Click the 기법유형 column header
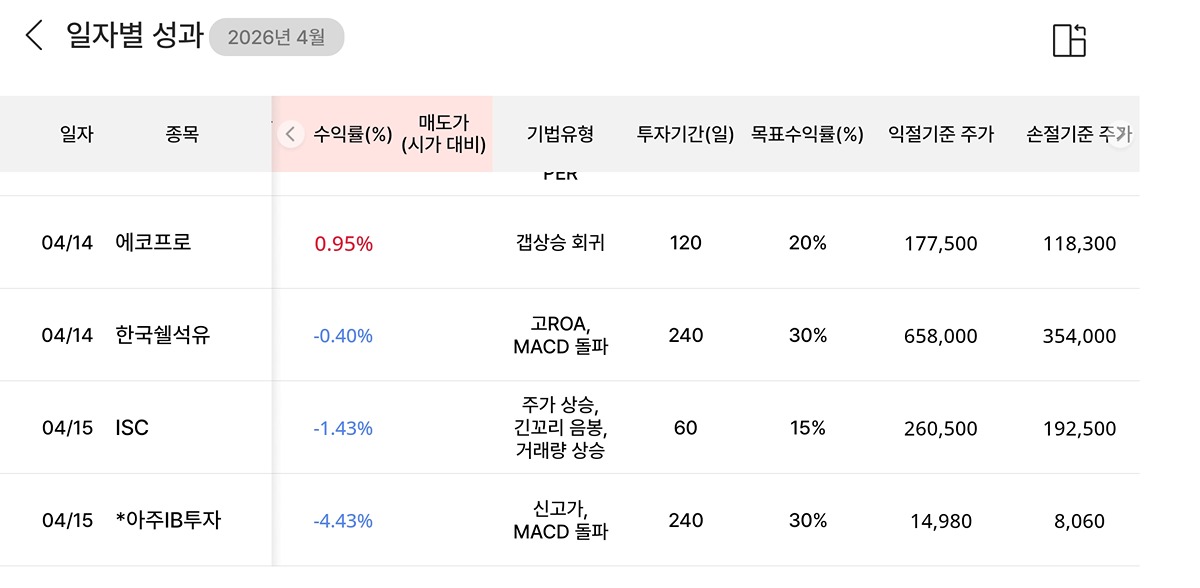Image resolution: width=1200 pixels, height=588 pixels. point(560,134)
